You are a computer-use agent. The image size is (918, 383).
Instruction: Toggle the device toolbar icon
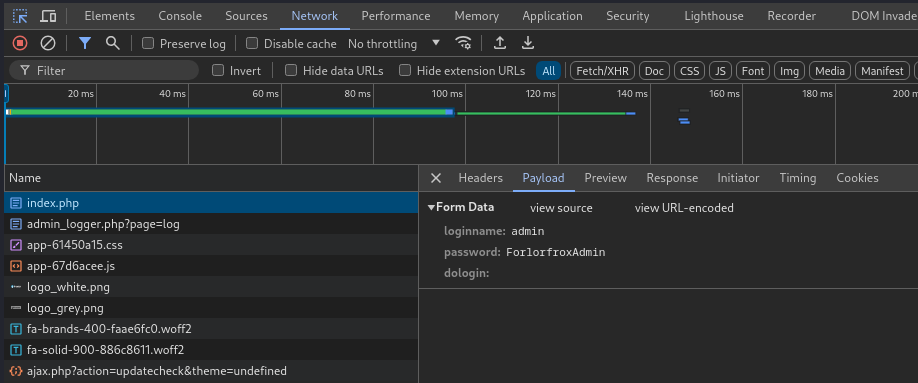click(48, 16)
